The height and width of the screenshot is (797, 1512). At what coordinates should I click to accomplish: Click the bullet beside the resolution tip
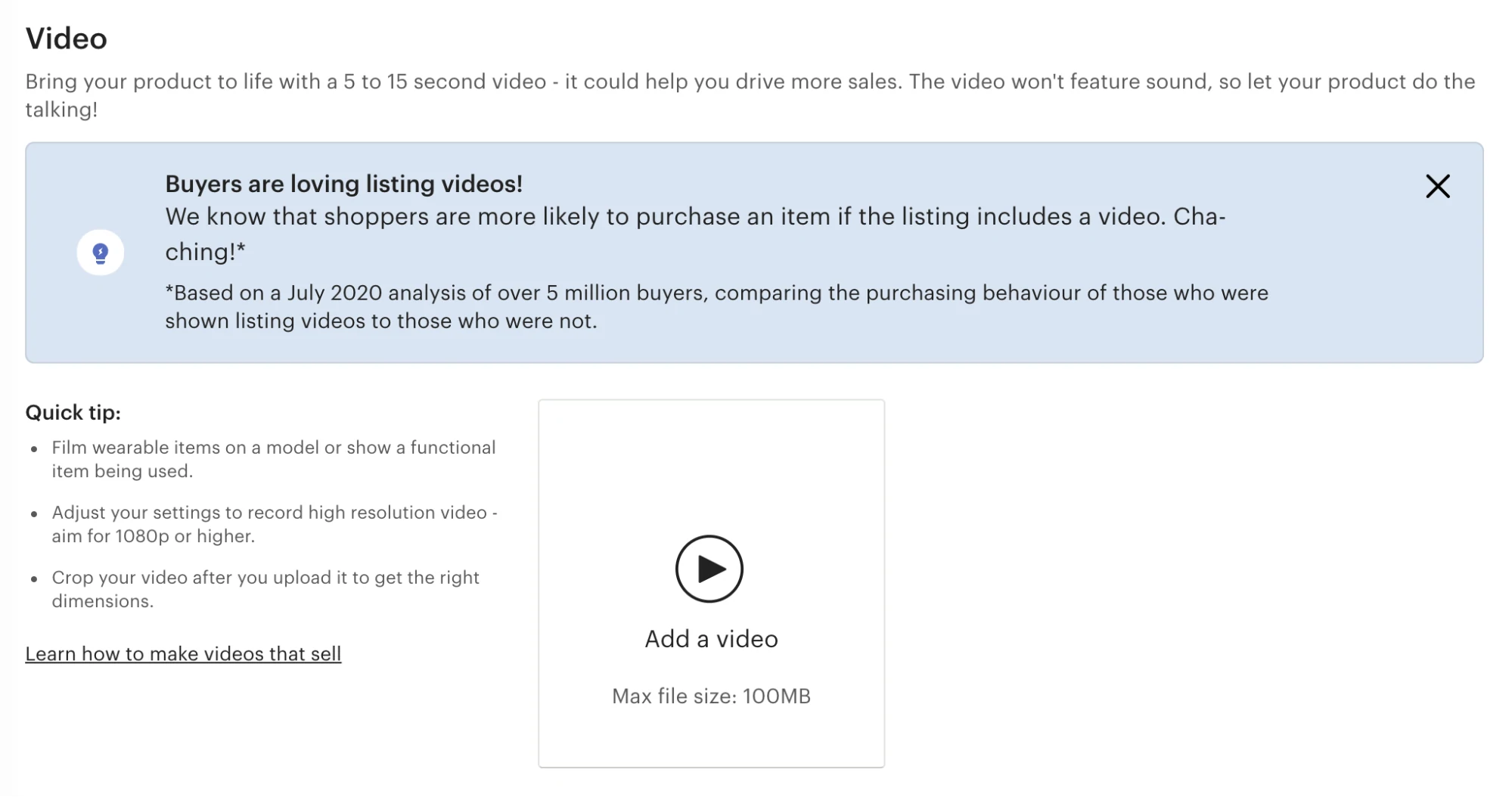(x=34, y=514)
